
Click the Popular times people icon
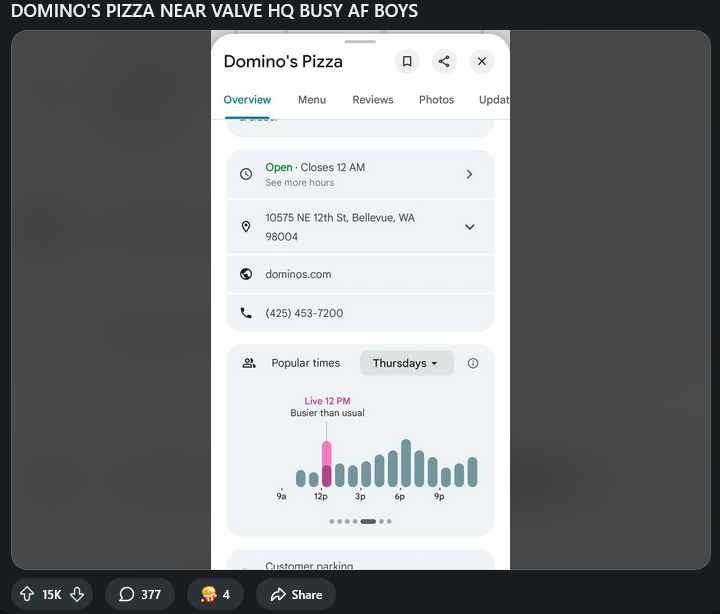(249, 363)
